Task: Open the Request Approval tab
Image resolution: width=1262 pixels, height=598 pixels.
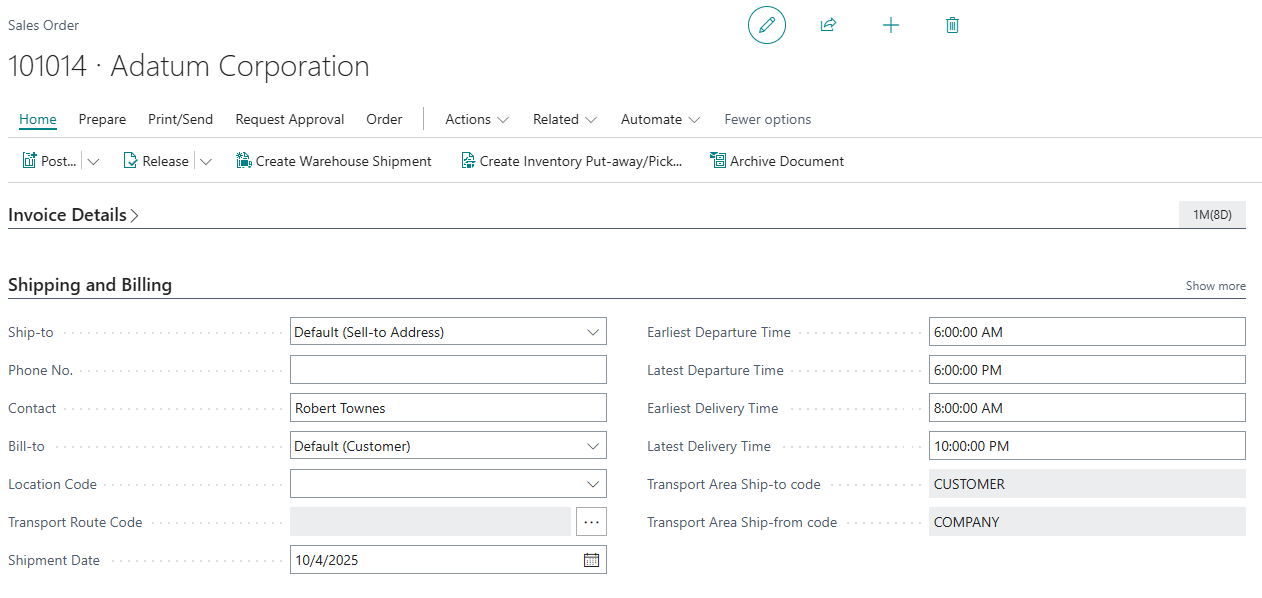Action: (289, 119)
